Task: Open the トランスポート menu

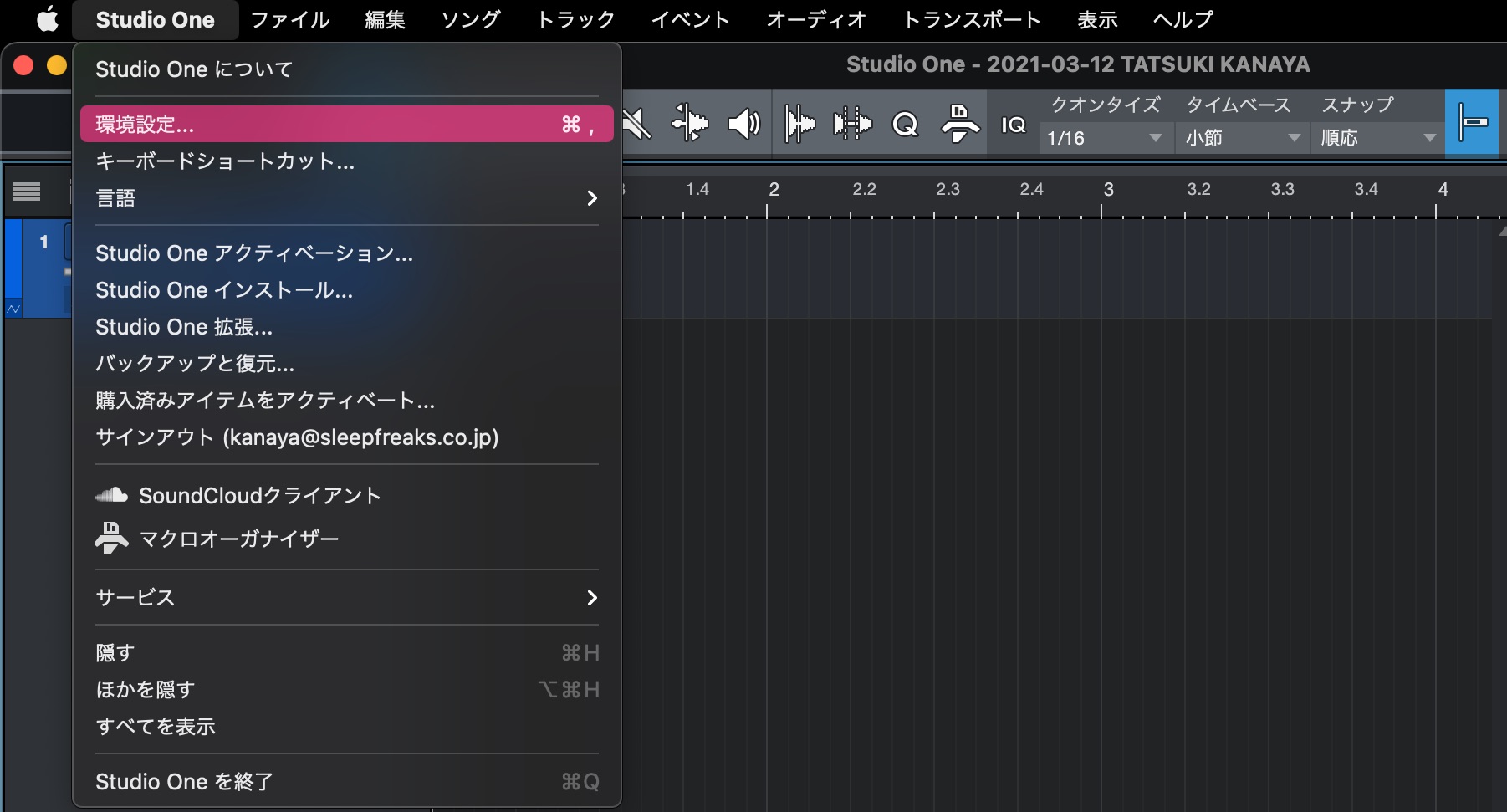Action: [x=971, y=19]
